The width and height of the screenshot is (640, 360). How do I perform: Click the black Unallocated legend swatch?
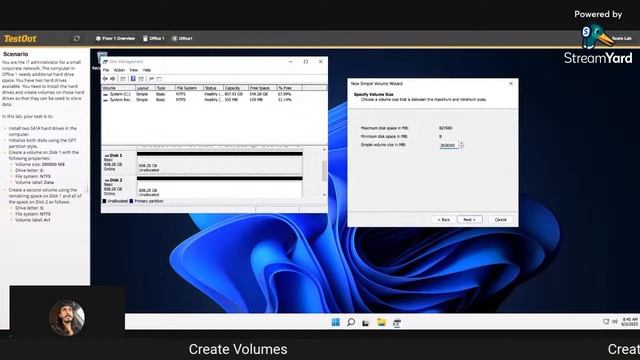(104, 201)
